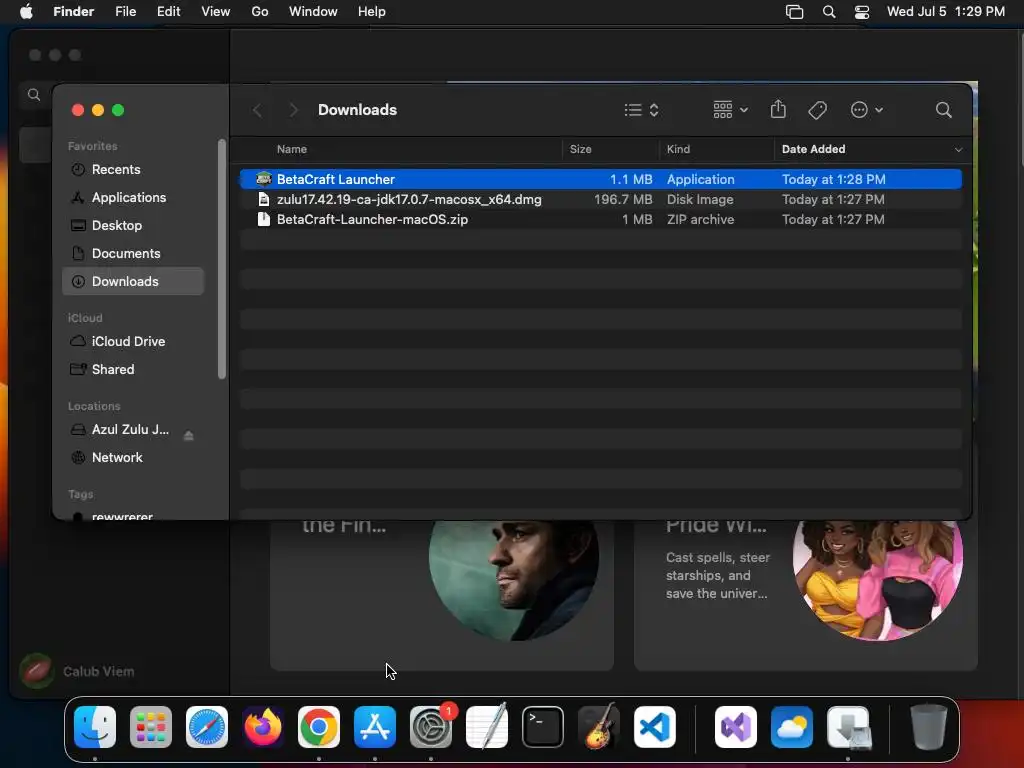The width and height of the screenshot is (1024, 768).
Task: Open the Go menu
Action: click(x=260, y=12)
